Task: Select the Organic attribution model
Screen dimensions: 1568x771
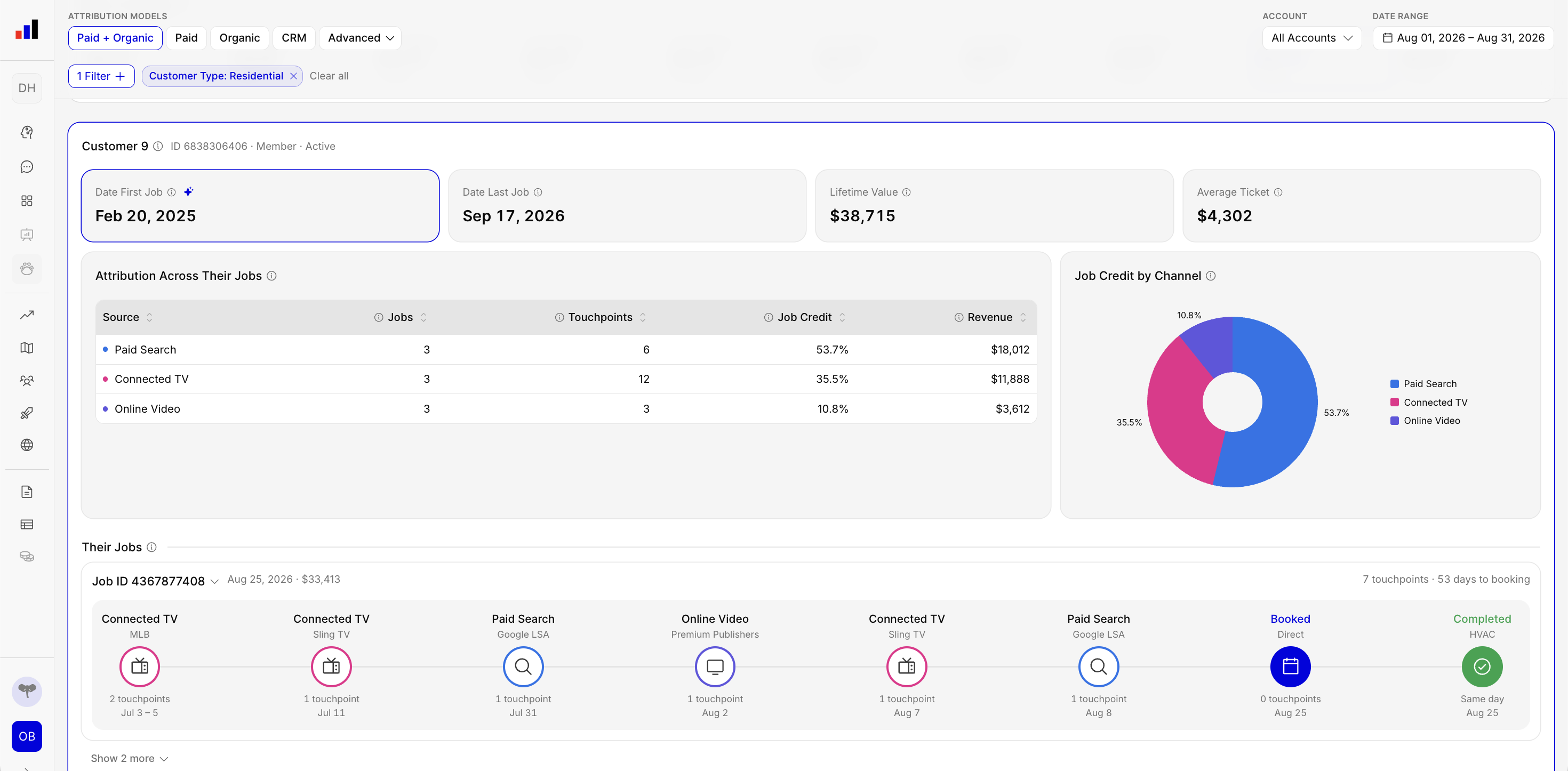Action: click(x=239, y=38)
